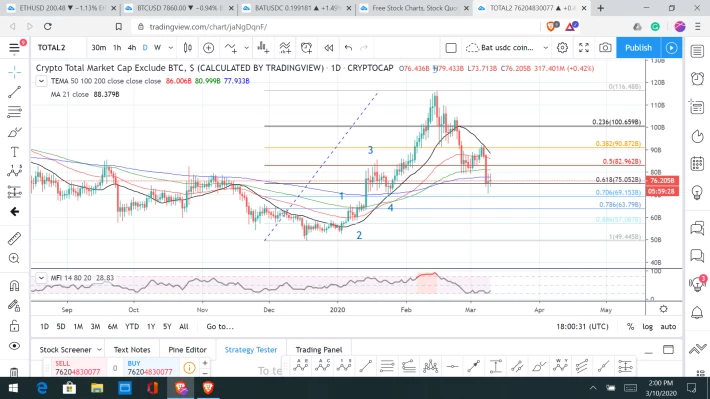
Task: Select the 4h timeframe
Action: point(132,48)
